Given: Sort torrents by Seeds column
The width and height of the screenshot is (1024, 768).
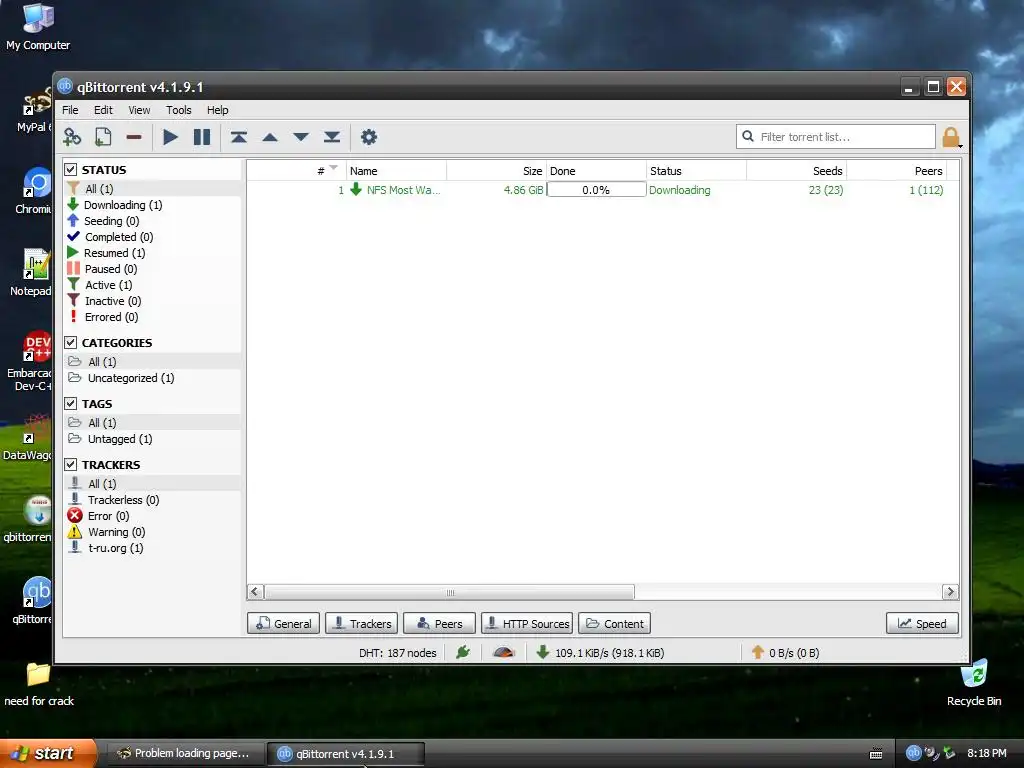Looking at the screenshot, I should click(797, 171).
